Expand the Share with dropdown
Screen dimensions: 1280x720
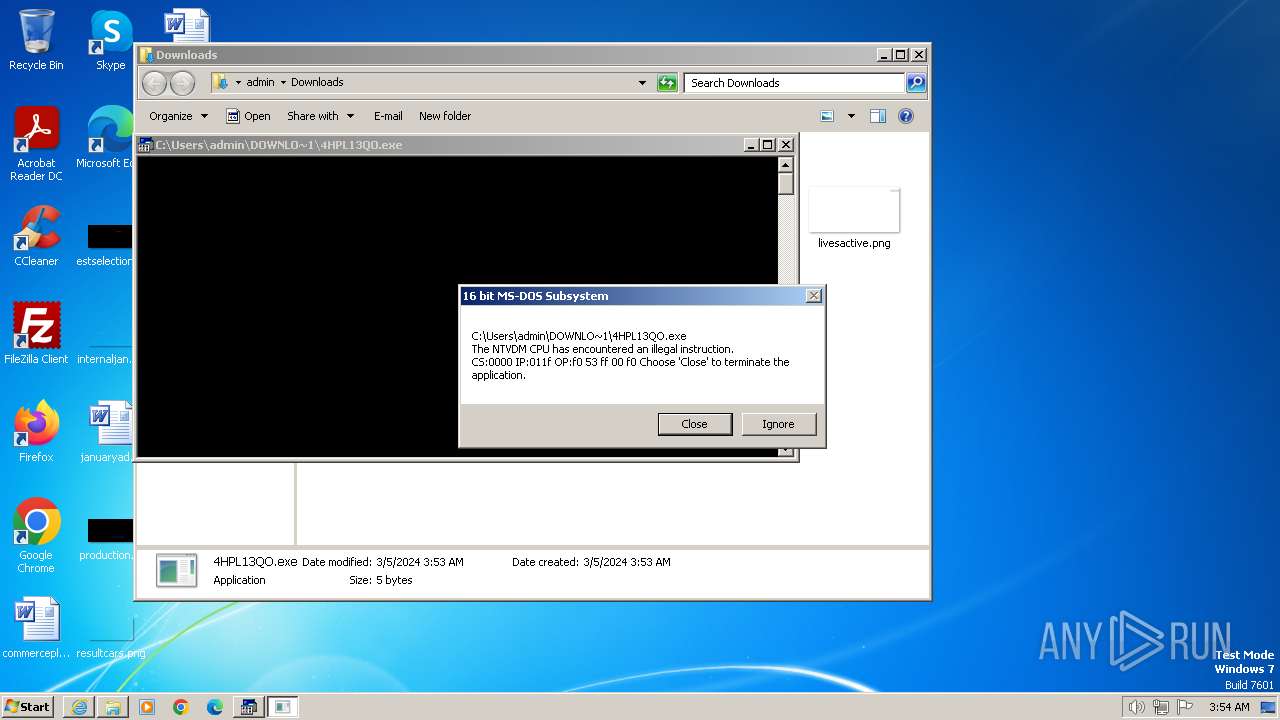[x=320, y=116]
